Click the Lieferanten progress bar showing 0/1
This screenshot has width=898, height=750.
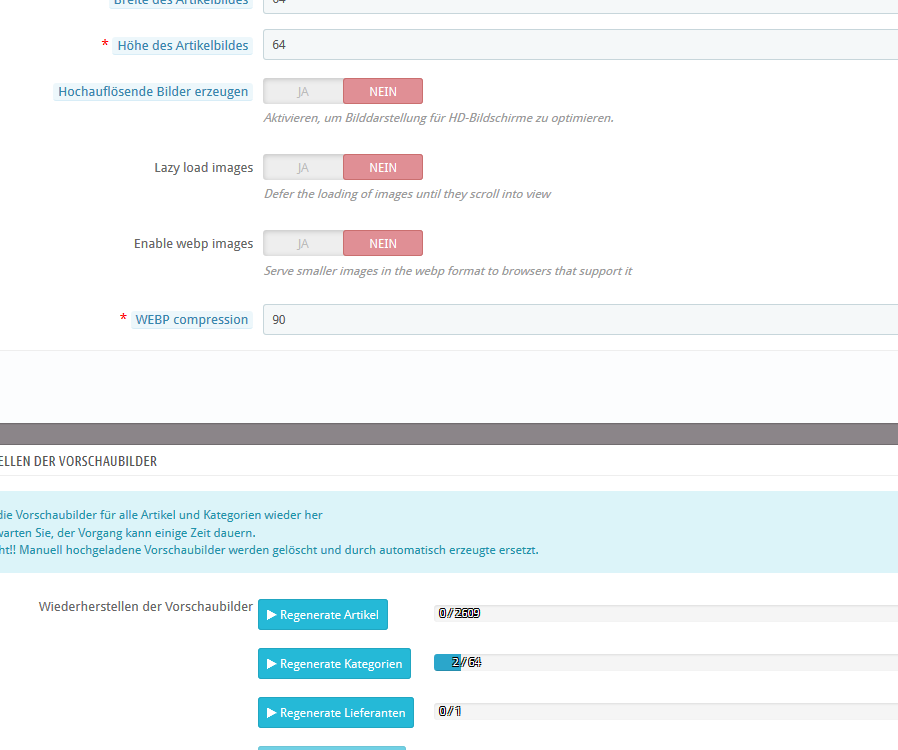665,711
